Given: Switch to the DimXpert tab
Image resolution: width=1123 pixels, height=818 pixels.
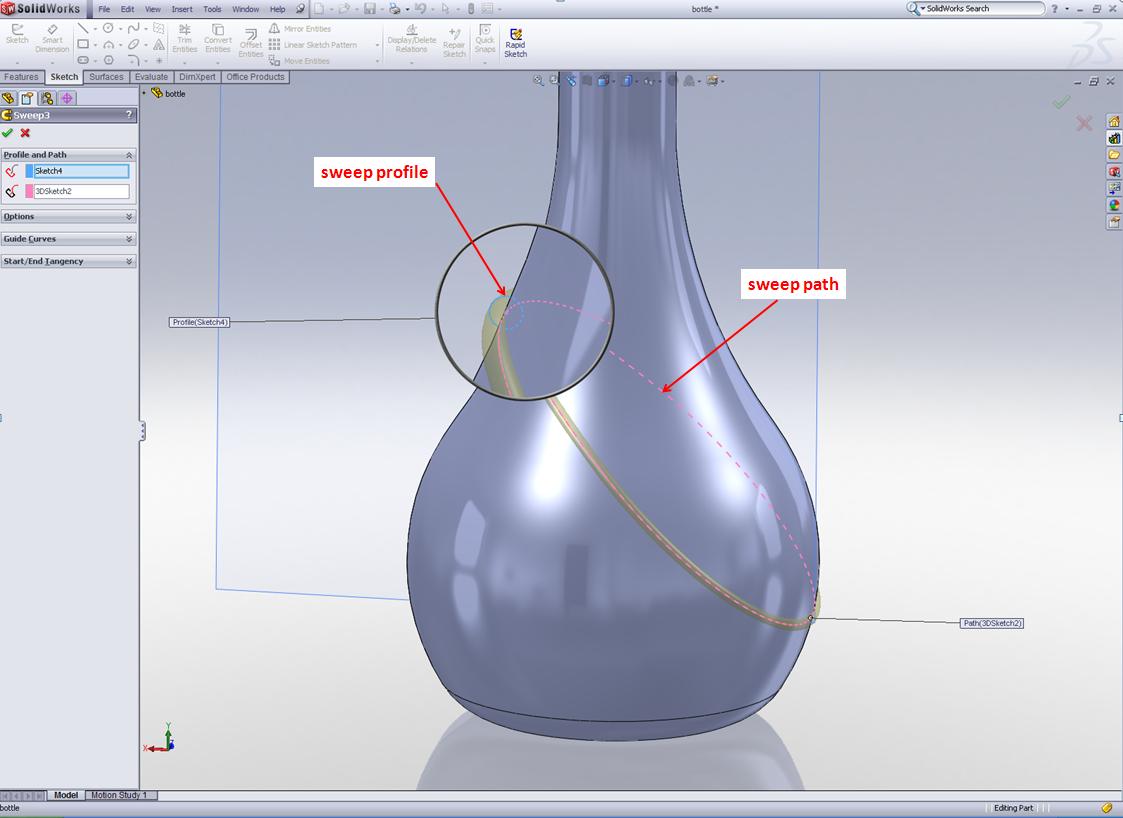Looking at the screenshot, I should (x=197, y=77).
